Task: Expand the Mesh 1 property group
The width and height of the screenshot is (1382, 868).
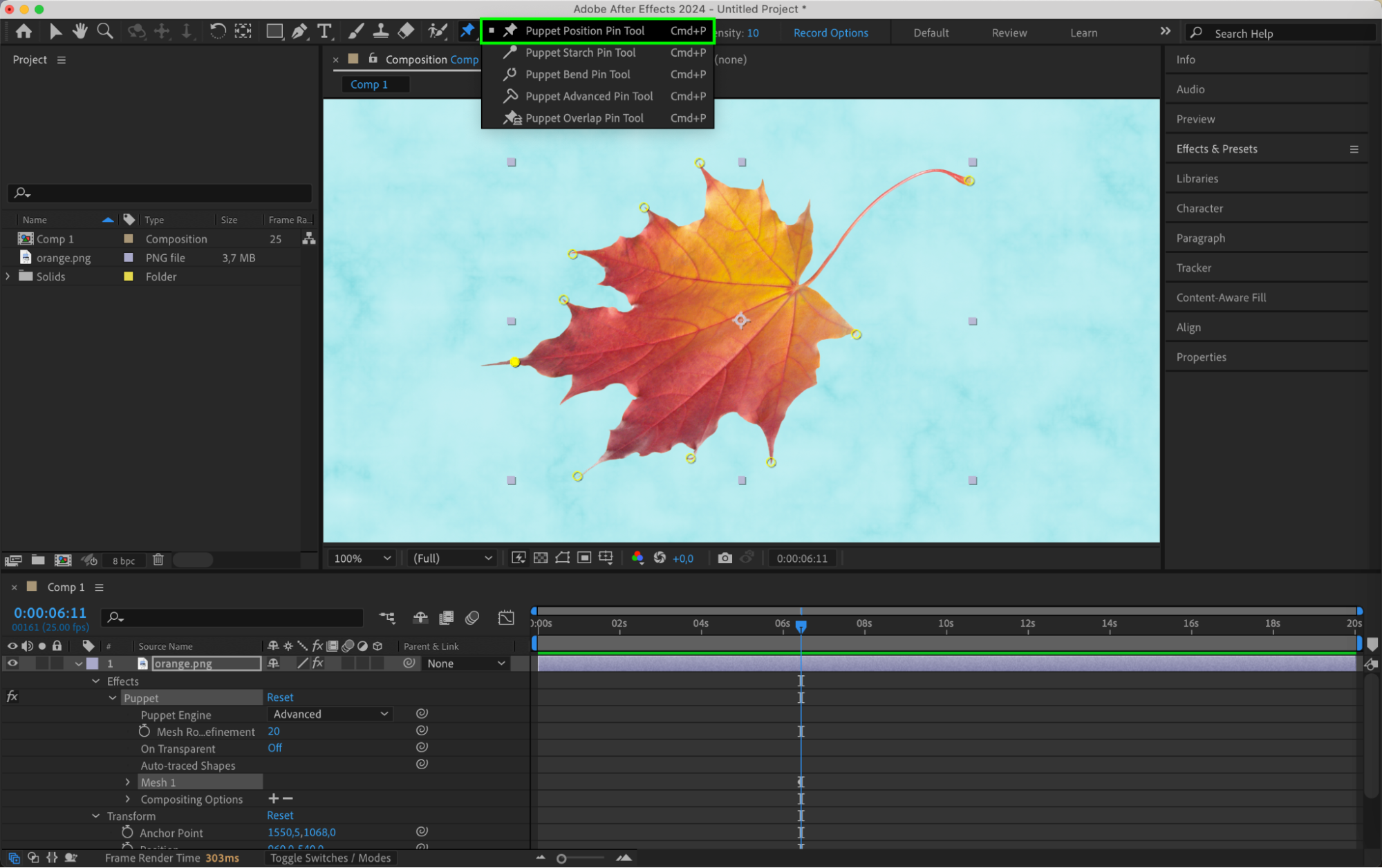Action: coord(128,782)
